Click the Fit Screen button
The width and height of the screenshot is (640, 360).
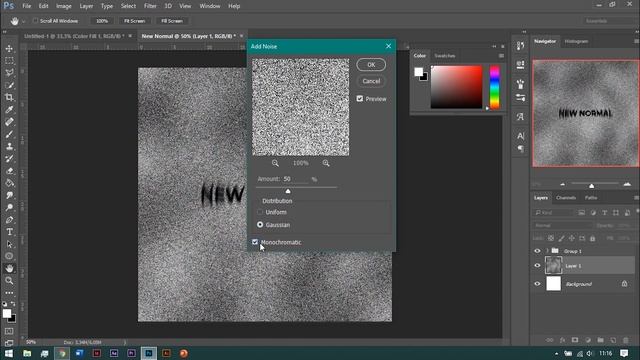134,21
